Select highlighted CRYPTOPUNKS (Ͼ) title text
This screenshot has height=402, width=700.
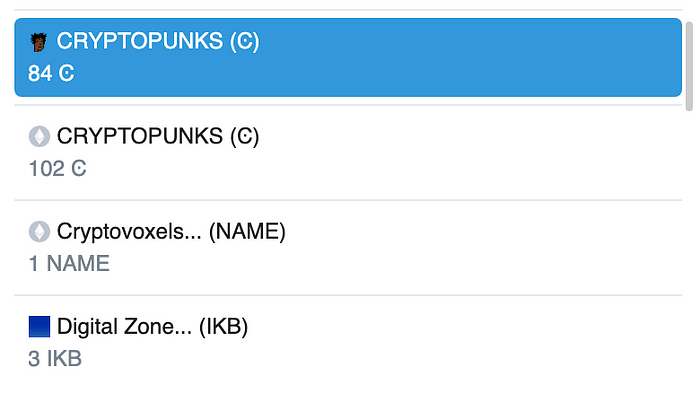158,42
